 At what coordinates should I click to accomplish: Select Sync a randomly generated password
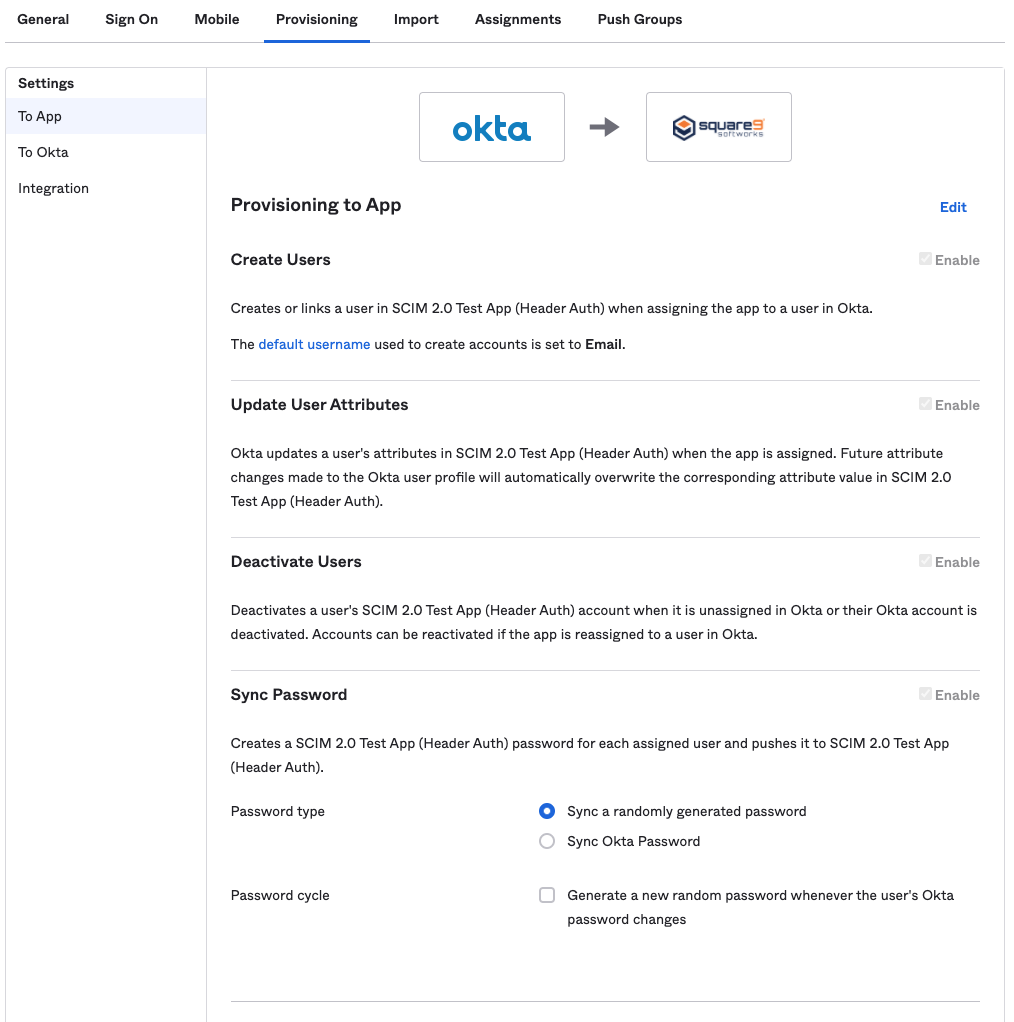pyautogui.click(x=547, y=811)
